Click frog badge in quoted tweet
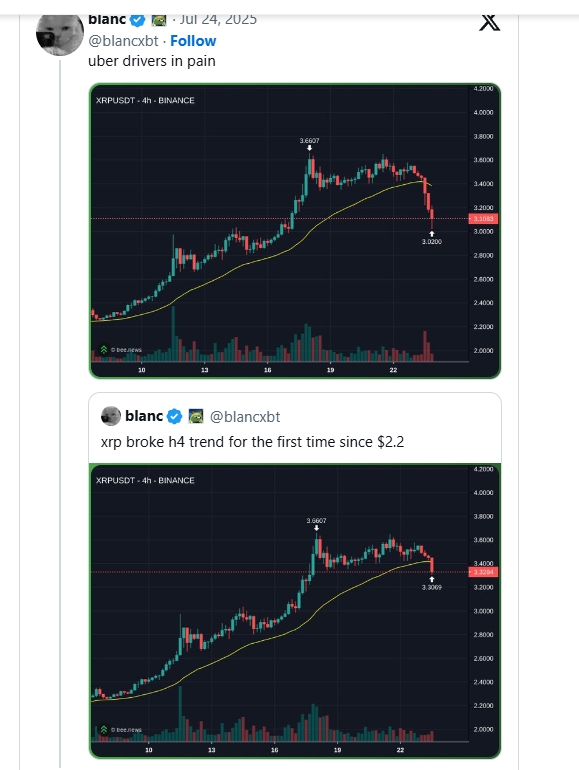 click(x=196, y=416)
